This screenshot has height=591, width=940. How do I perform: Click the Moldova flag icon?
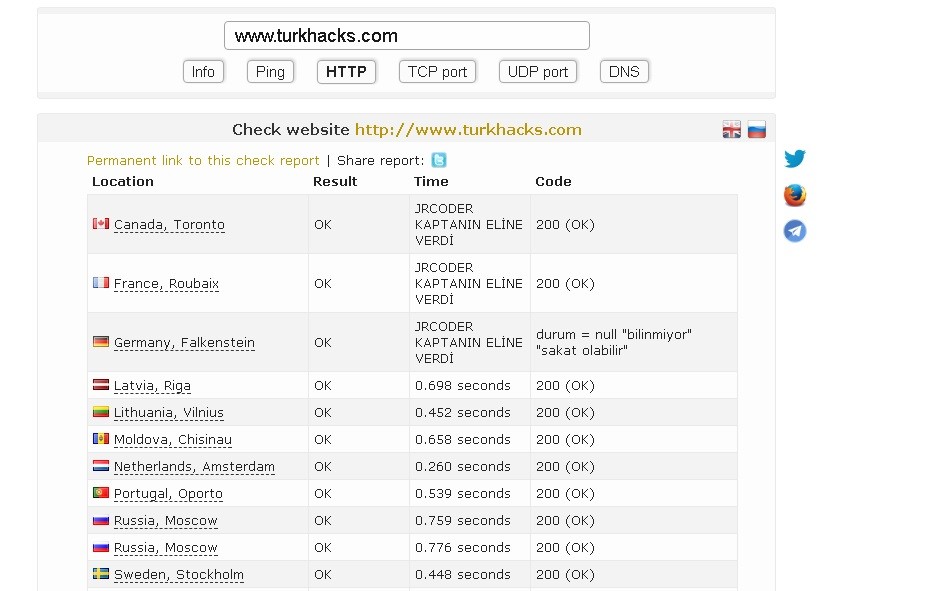(x=101, y=439)
